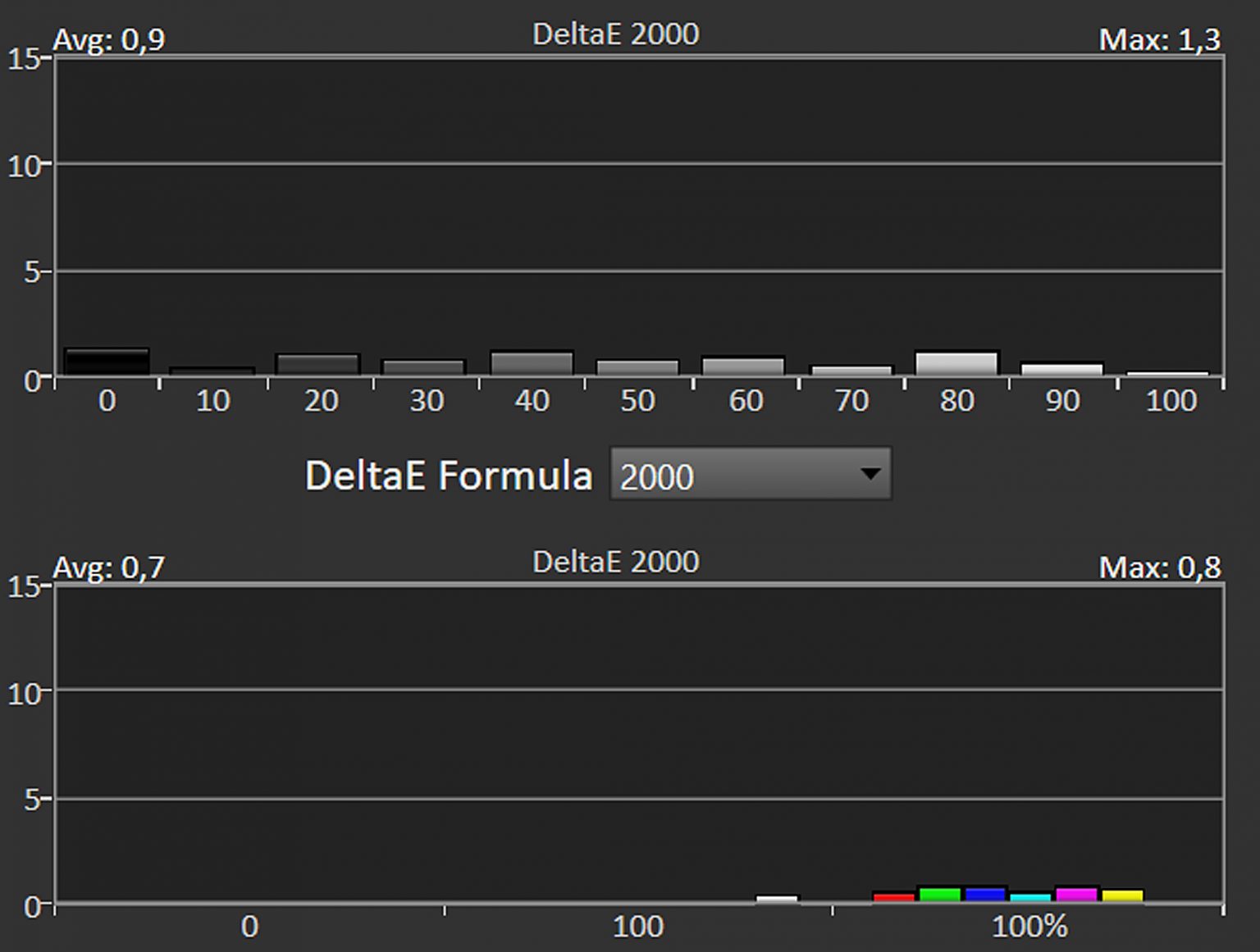This screenshot has height=952, width=1260.
Task: Click the 20% grayscale bar
Action: [x=318, y=365]
